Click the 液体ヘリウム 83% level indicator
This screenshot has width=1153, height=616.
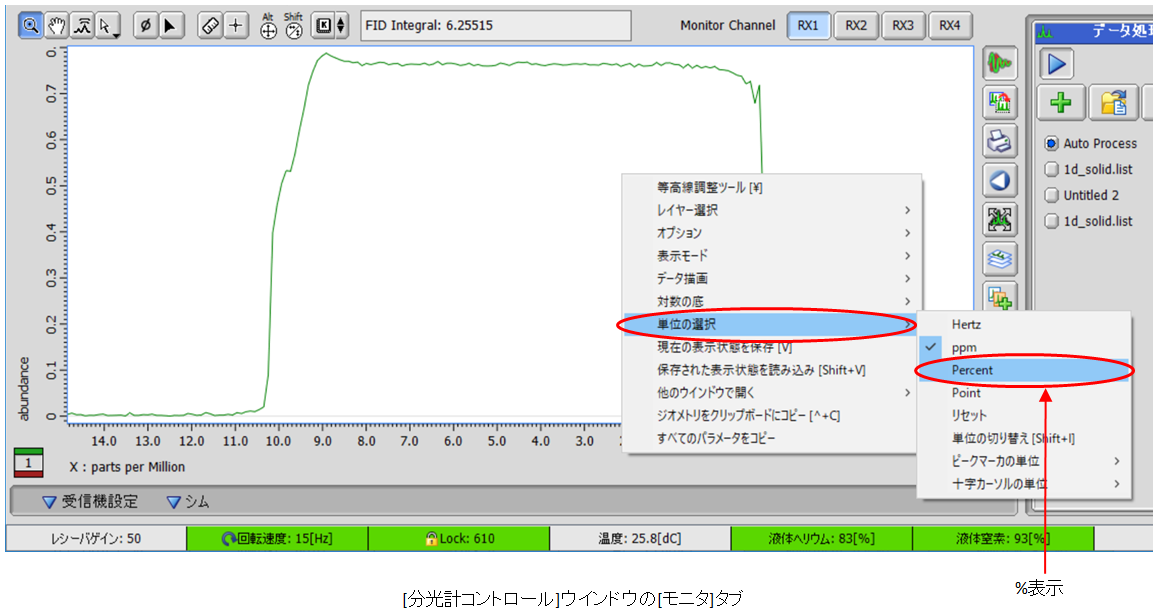[820, 538]
